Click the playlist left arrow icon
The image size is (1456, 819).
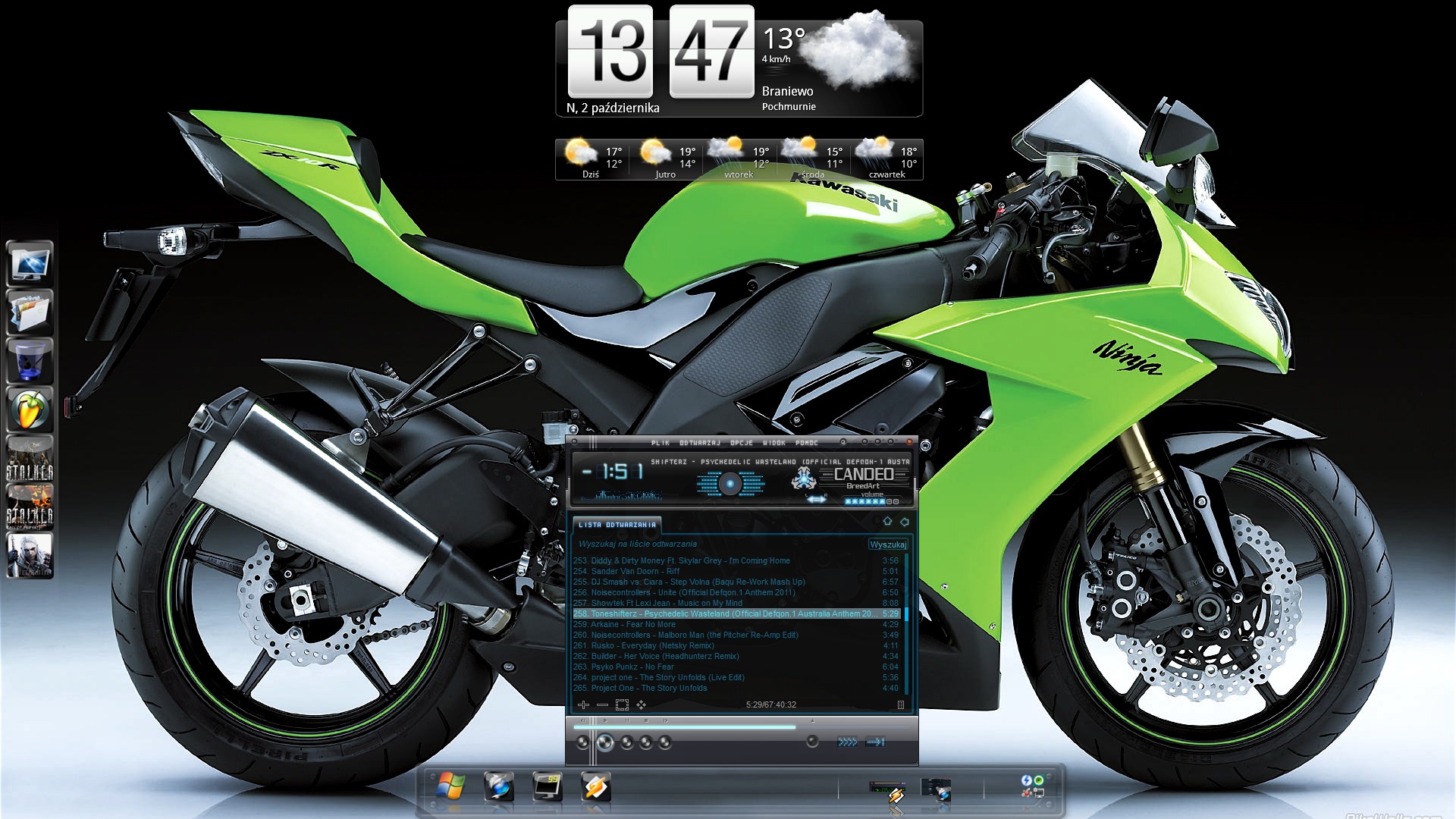904,522
